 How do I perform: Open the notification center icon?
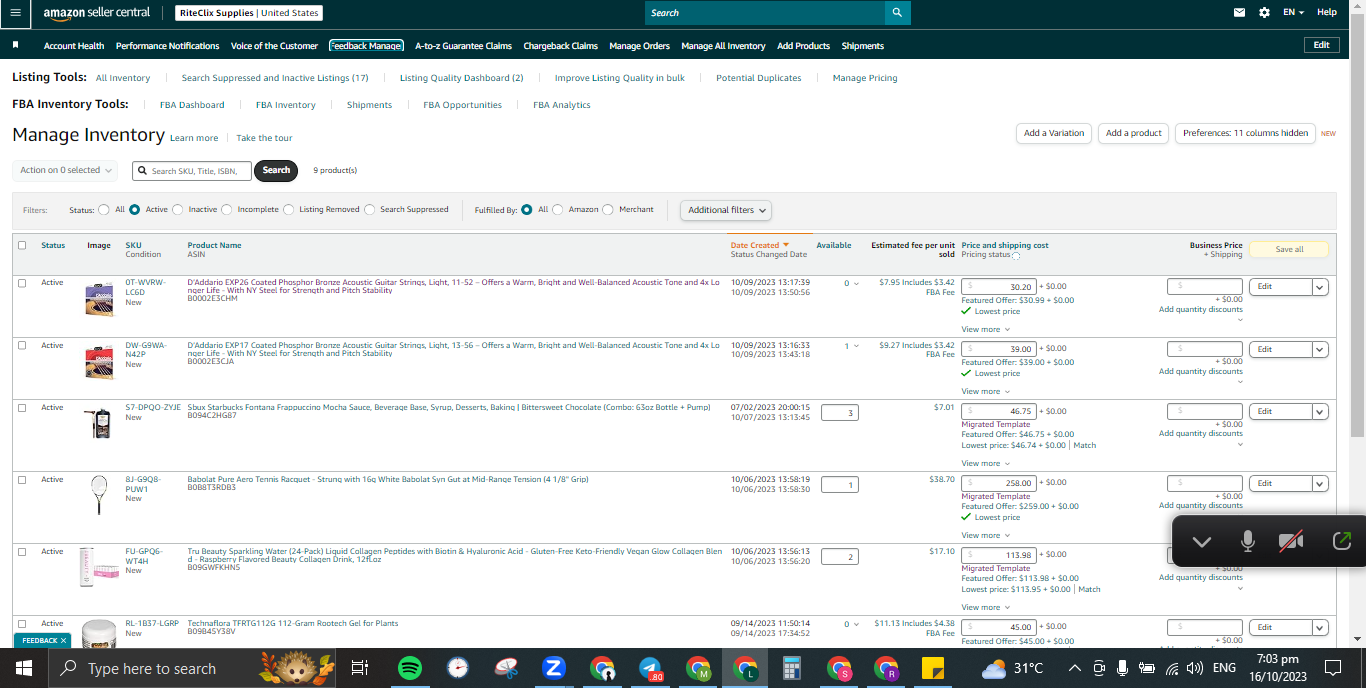(1332, 668)
